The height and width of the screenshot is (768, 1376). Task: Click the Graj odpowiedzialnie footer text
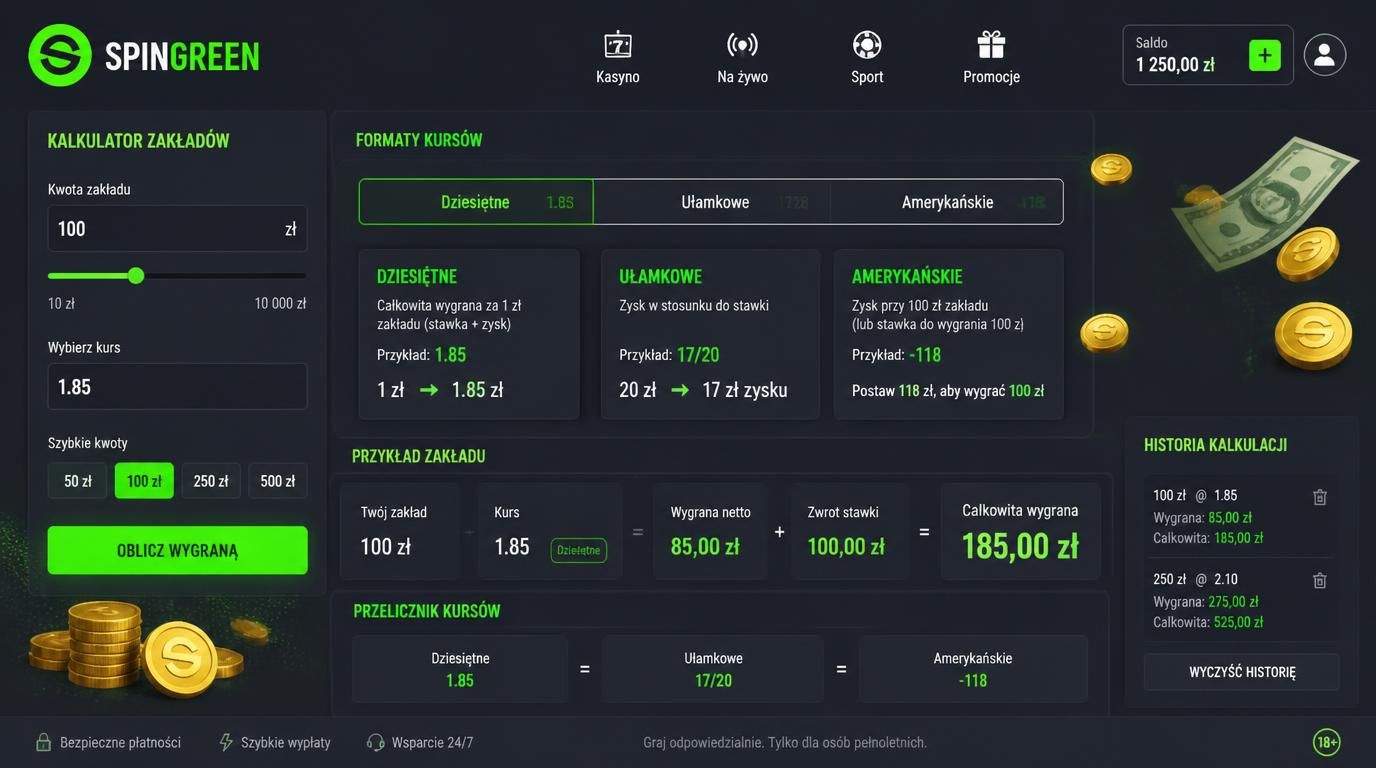pos(785,742)
